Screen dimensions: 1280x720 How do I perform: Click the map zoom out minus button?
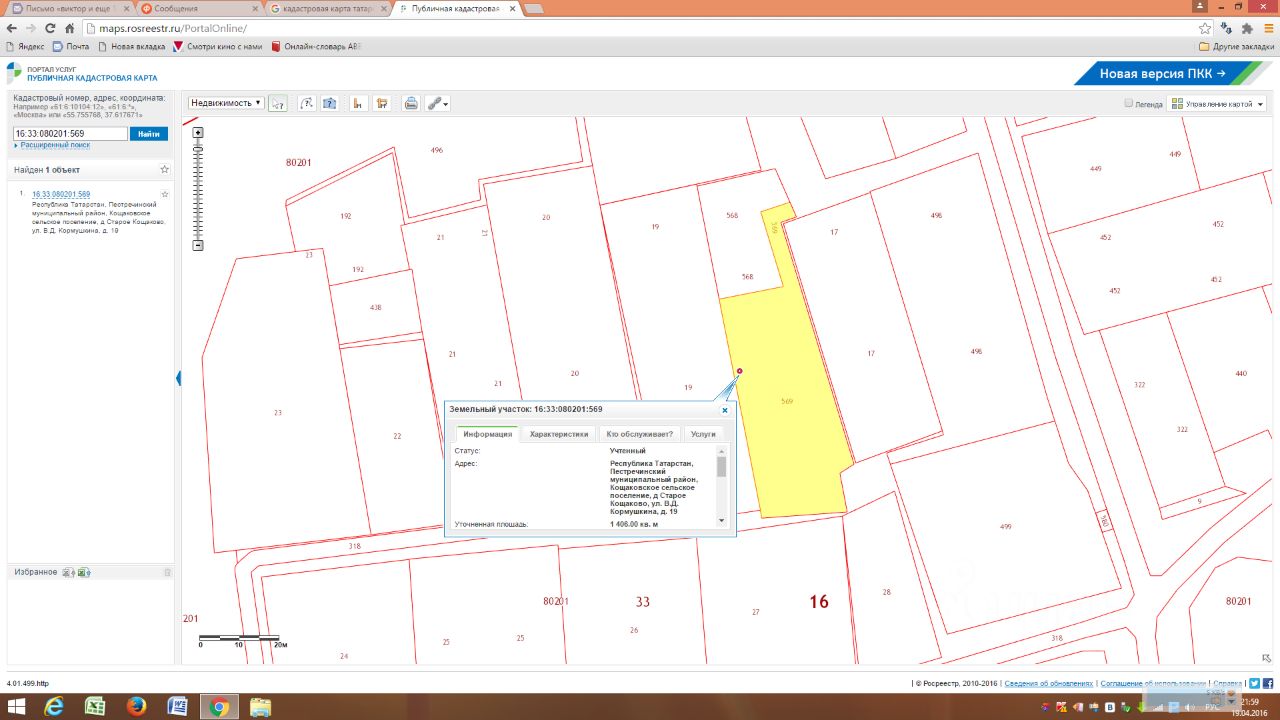point(198,245)
